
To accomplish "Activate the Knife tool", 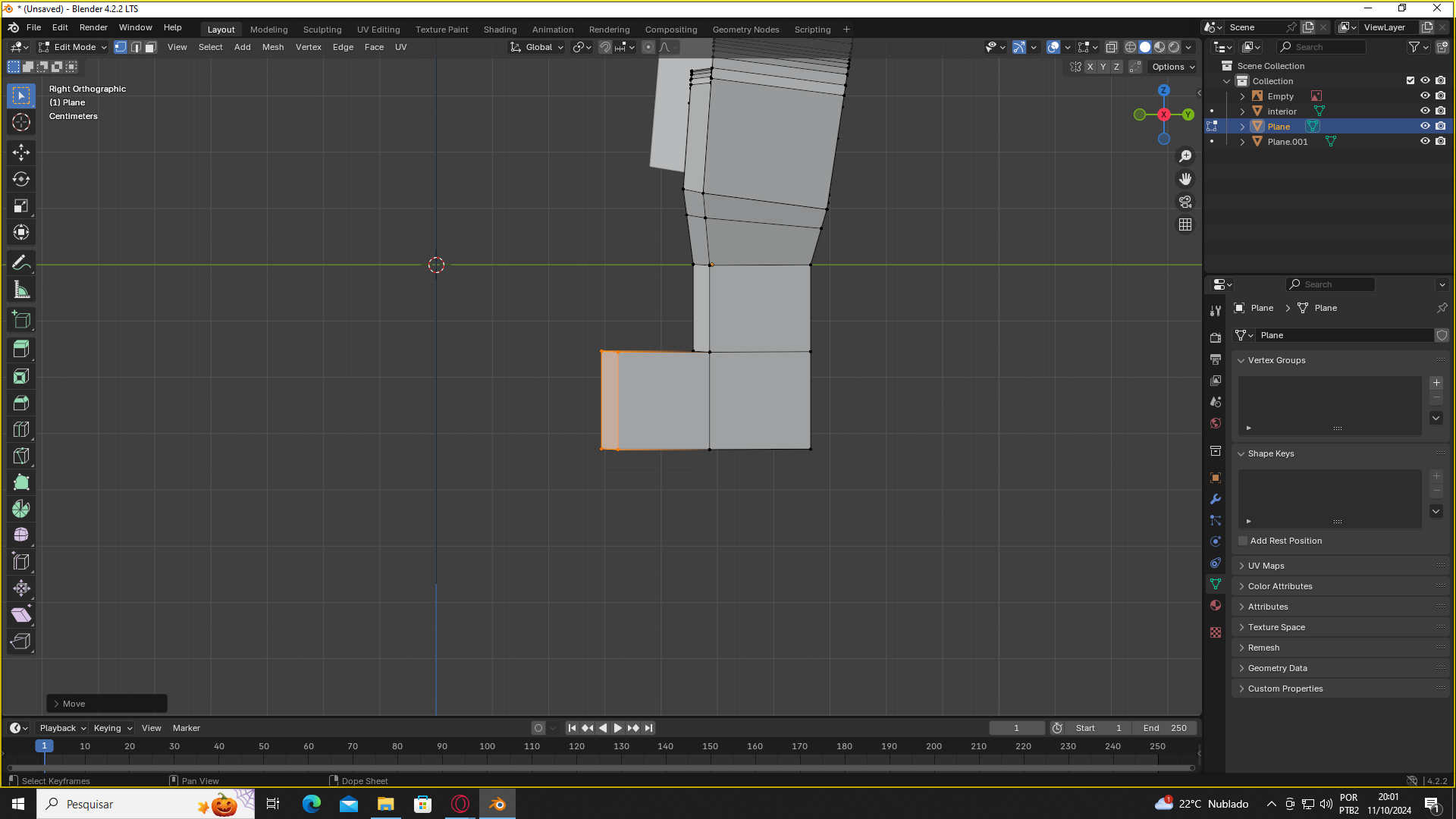I will click(21, 456).
